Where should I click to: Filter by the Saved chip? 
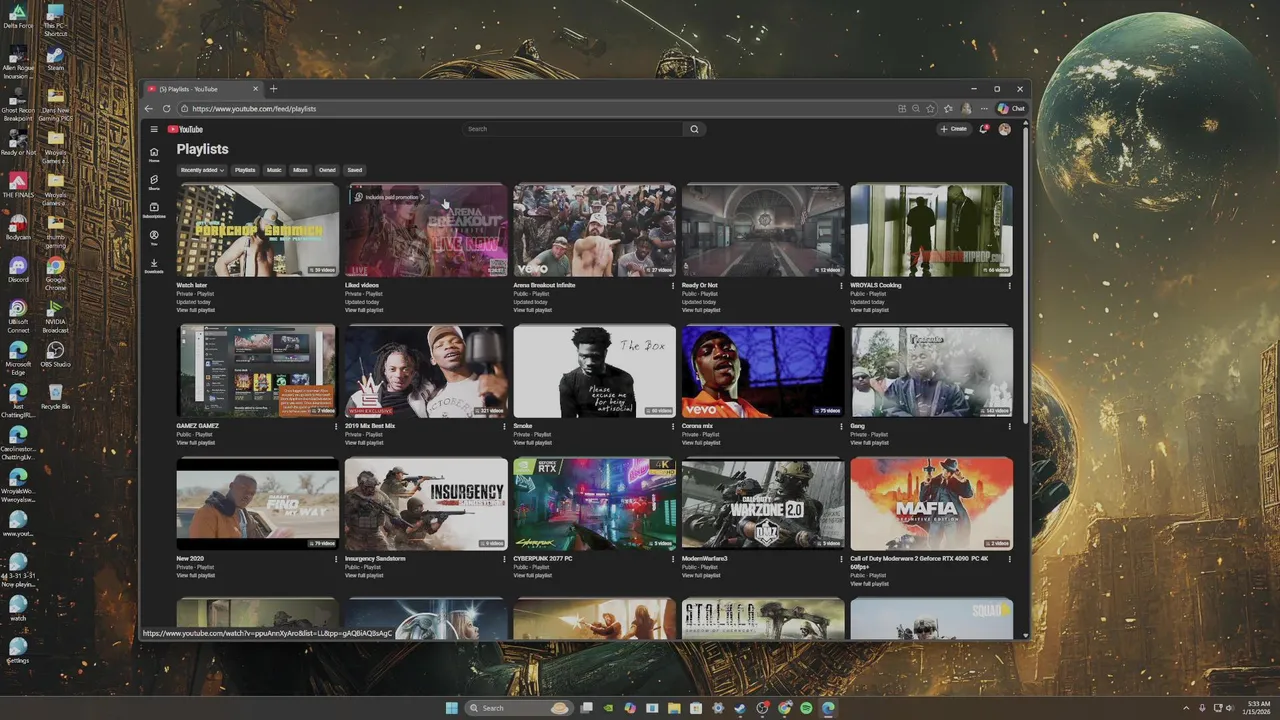click(x=355, y=170)
